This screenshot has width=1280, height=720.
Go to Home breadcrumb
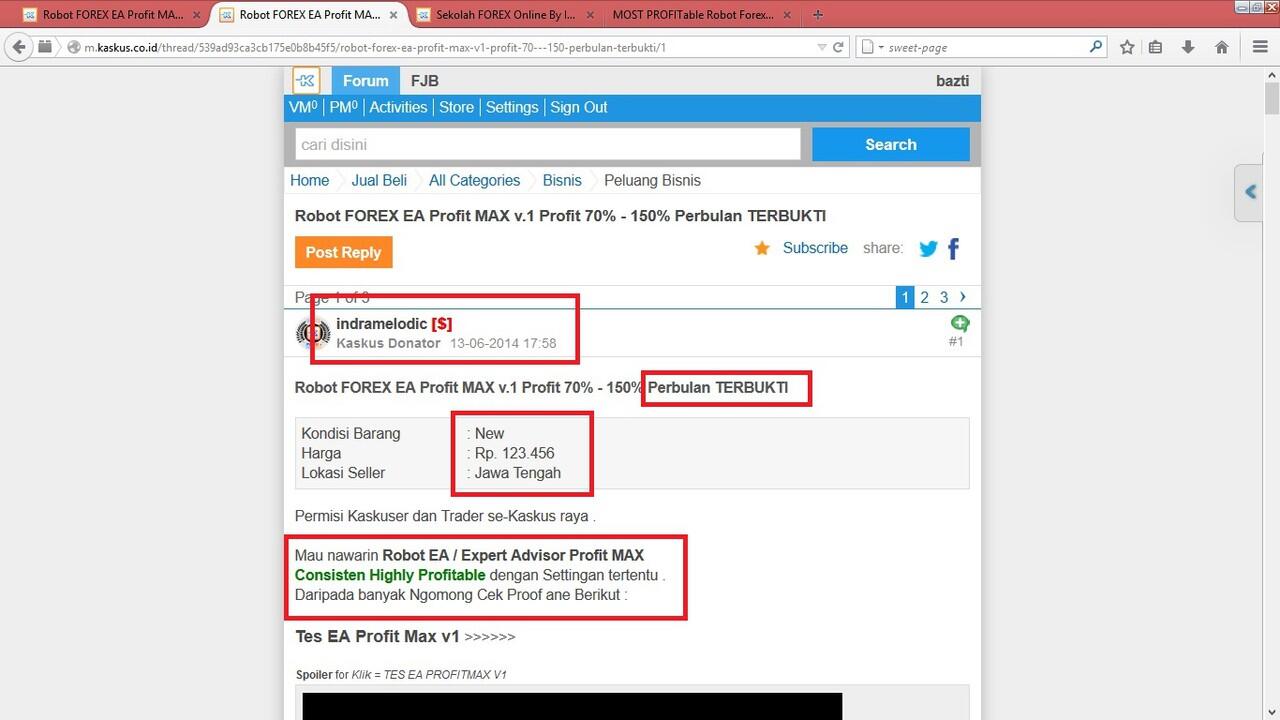(309, 180)
